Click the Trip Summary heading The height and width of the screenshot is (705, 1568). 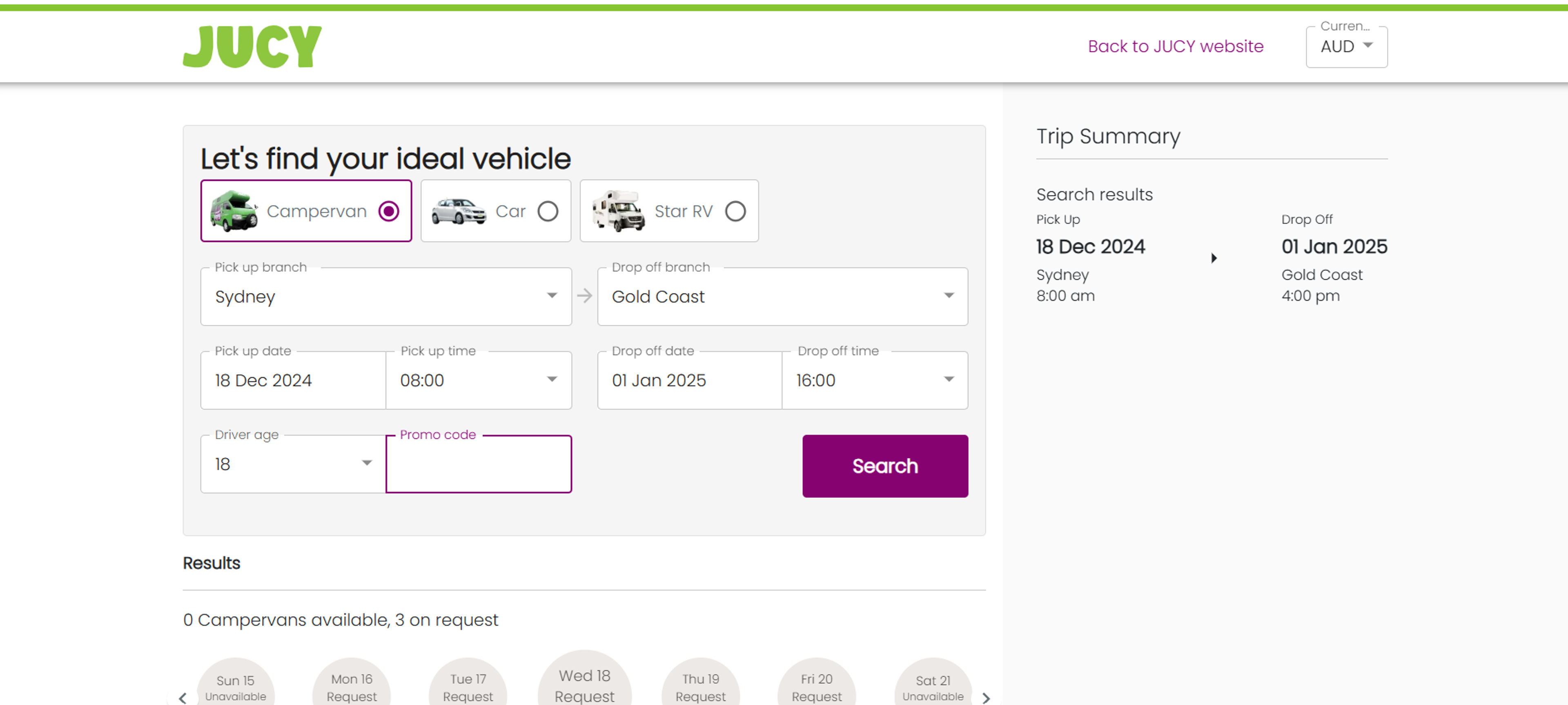click(1109, 136)
